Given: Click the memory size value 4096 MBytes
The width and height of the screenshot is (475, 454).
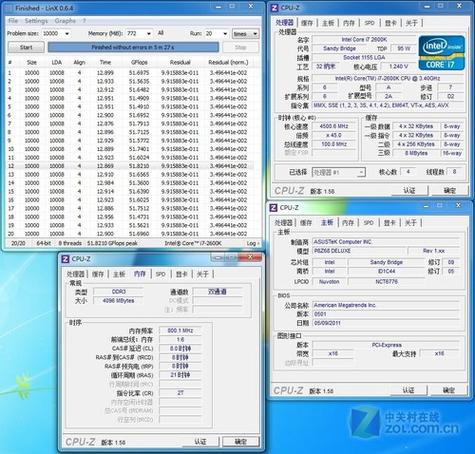Looking at the screenshot, I should pos(118,300).
